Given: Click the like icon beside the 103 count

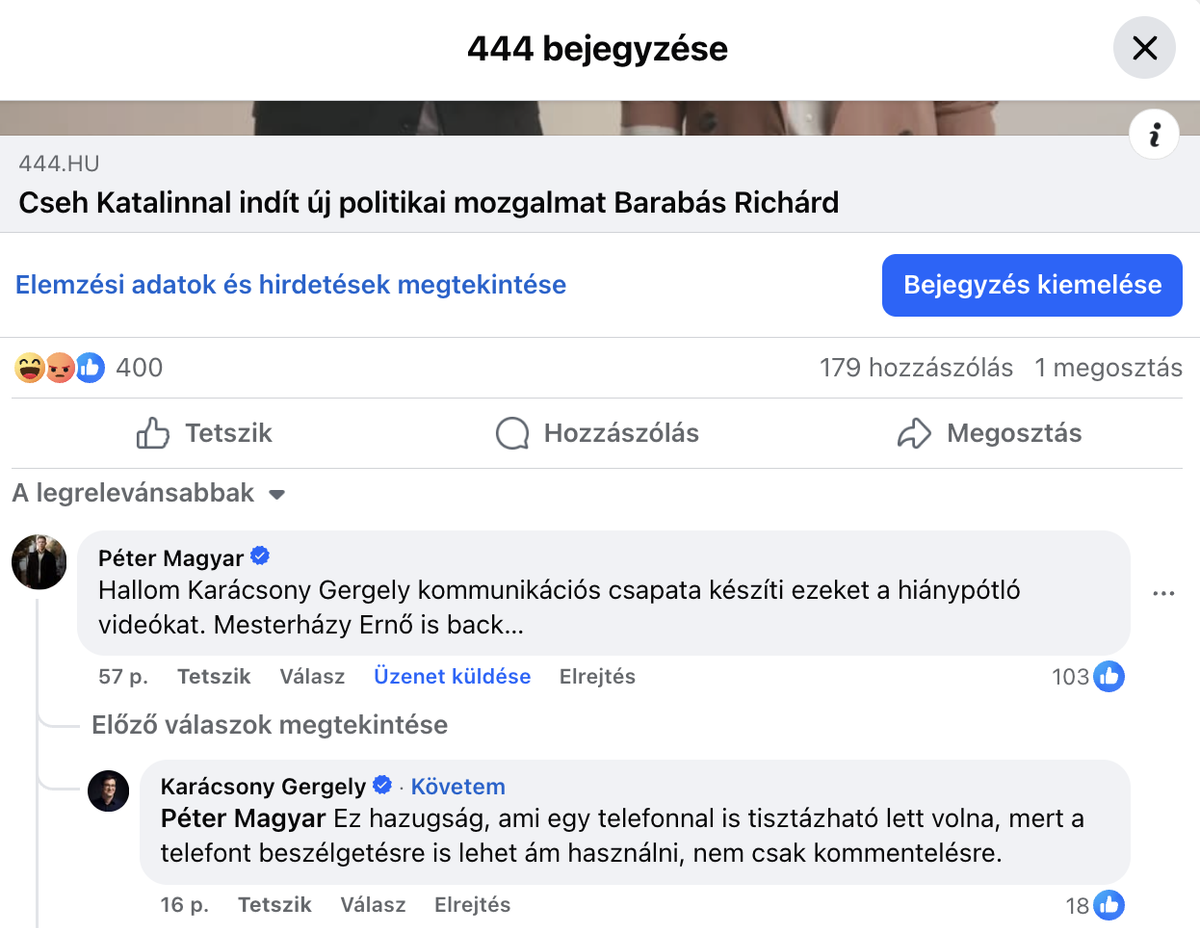Looking at the screenshot, I should click(1108, 677).
